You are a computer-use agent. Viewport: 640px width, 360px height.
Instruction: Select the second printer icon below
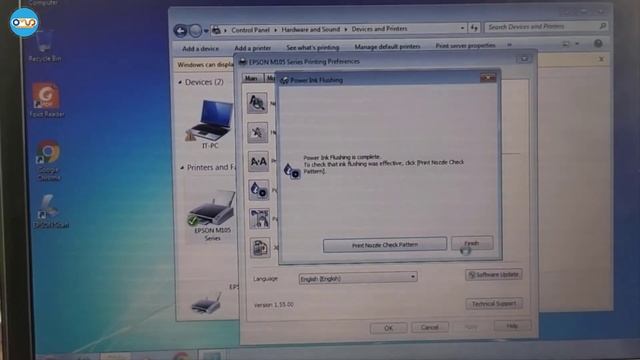[207, 303]
